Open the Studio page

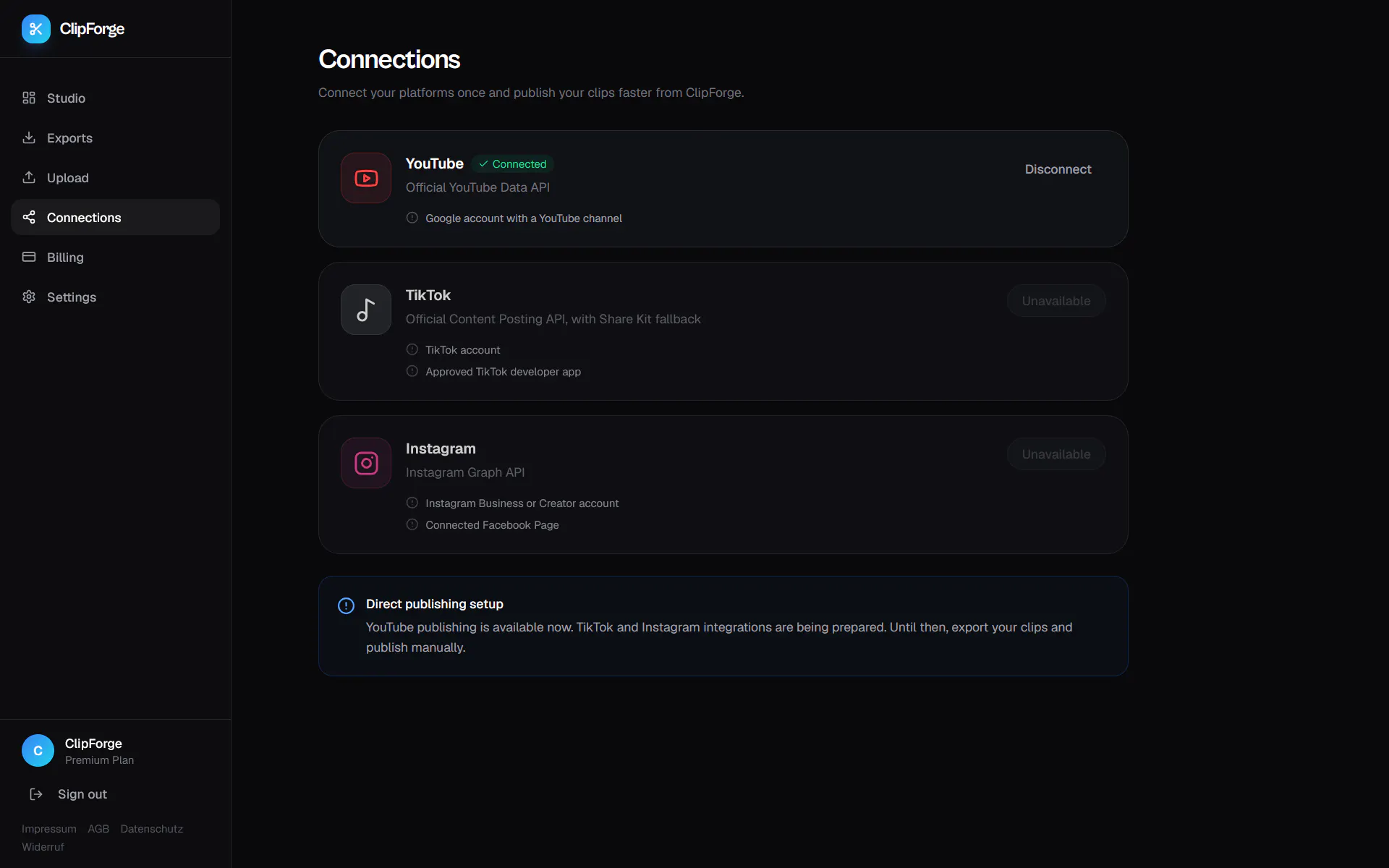(x=115, y=98)
